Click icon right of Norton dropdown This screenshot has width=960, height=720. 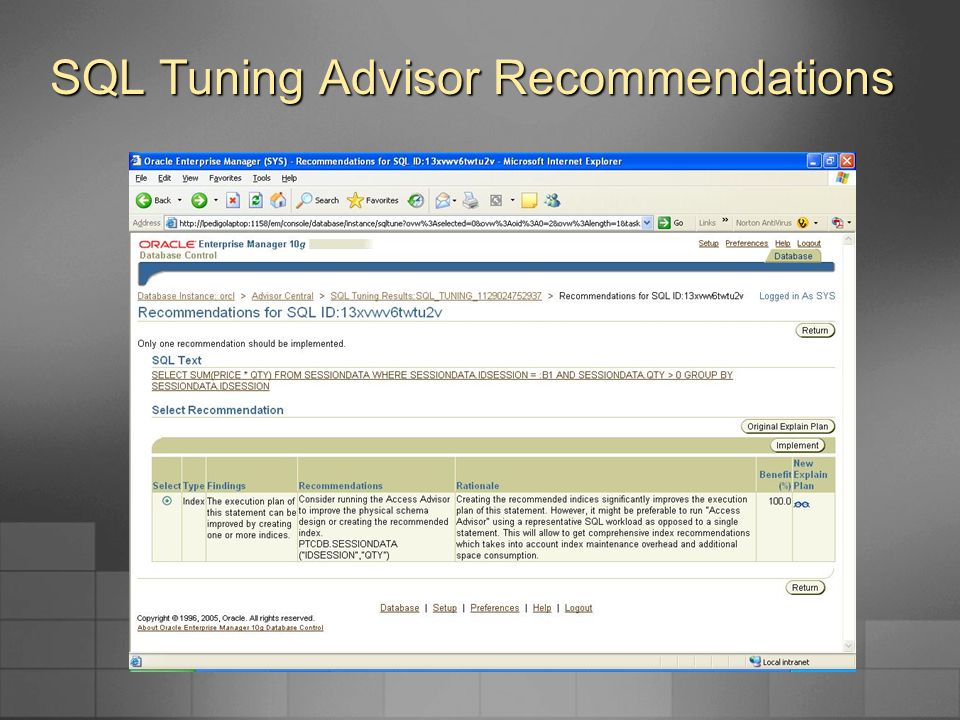(x=837, y=223)
